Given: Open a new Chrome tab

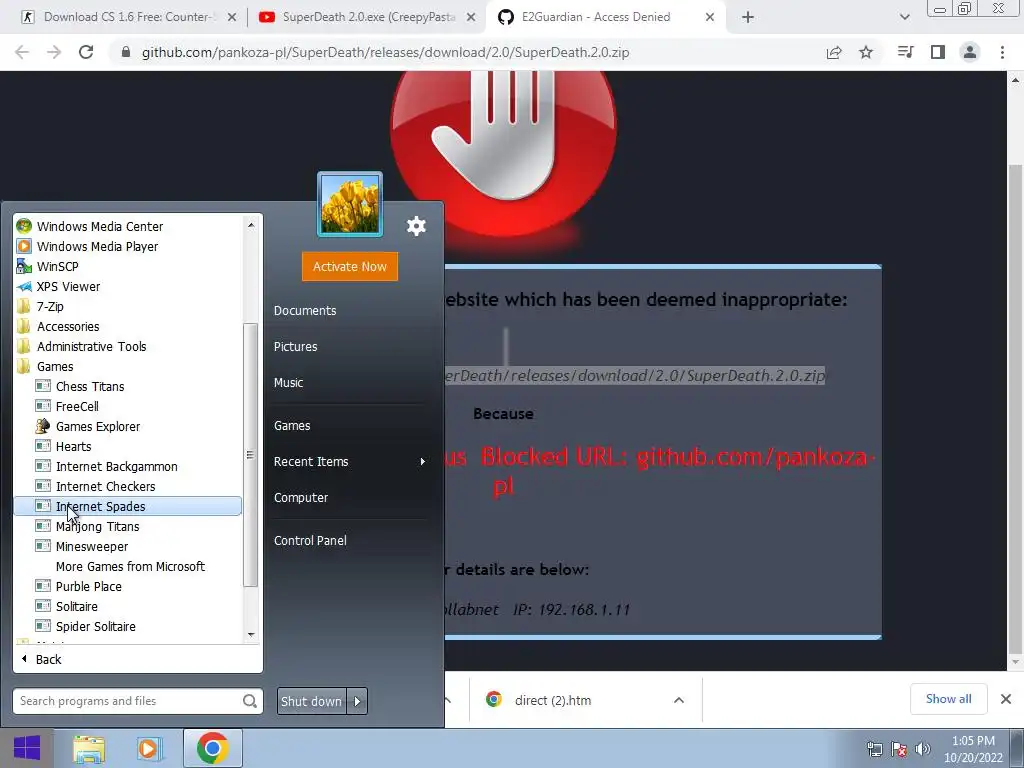Looking at the screenshot, I should tap(748, 18).
